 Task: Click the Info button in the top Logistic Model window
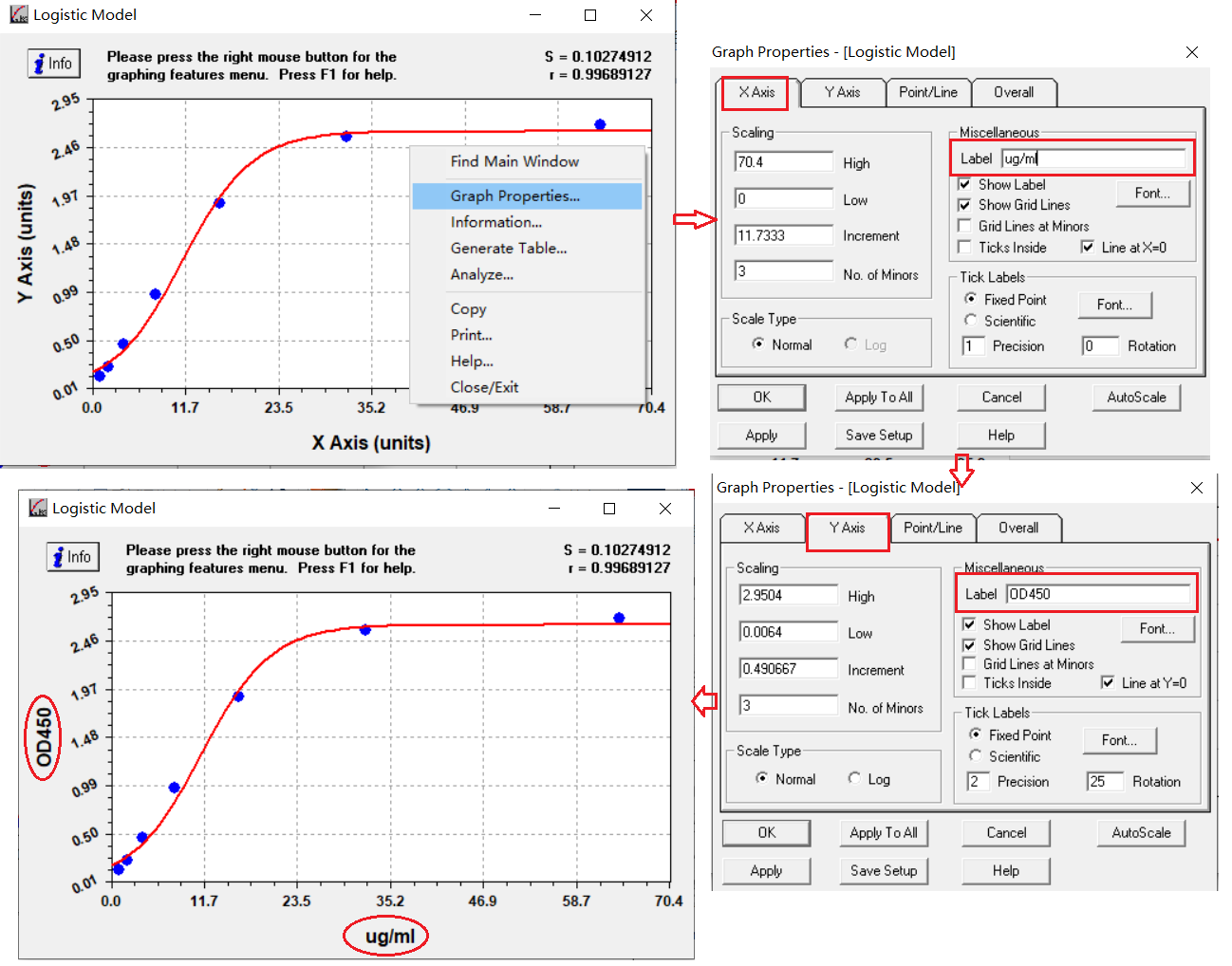tap(53, 64)
